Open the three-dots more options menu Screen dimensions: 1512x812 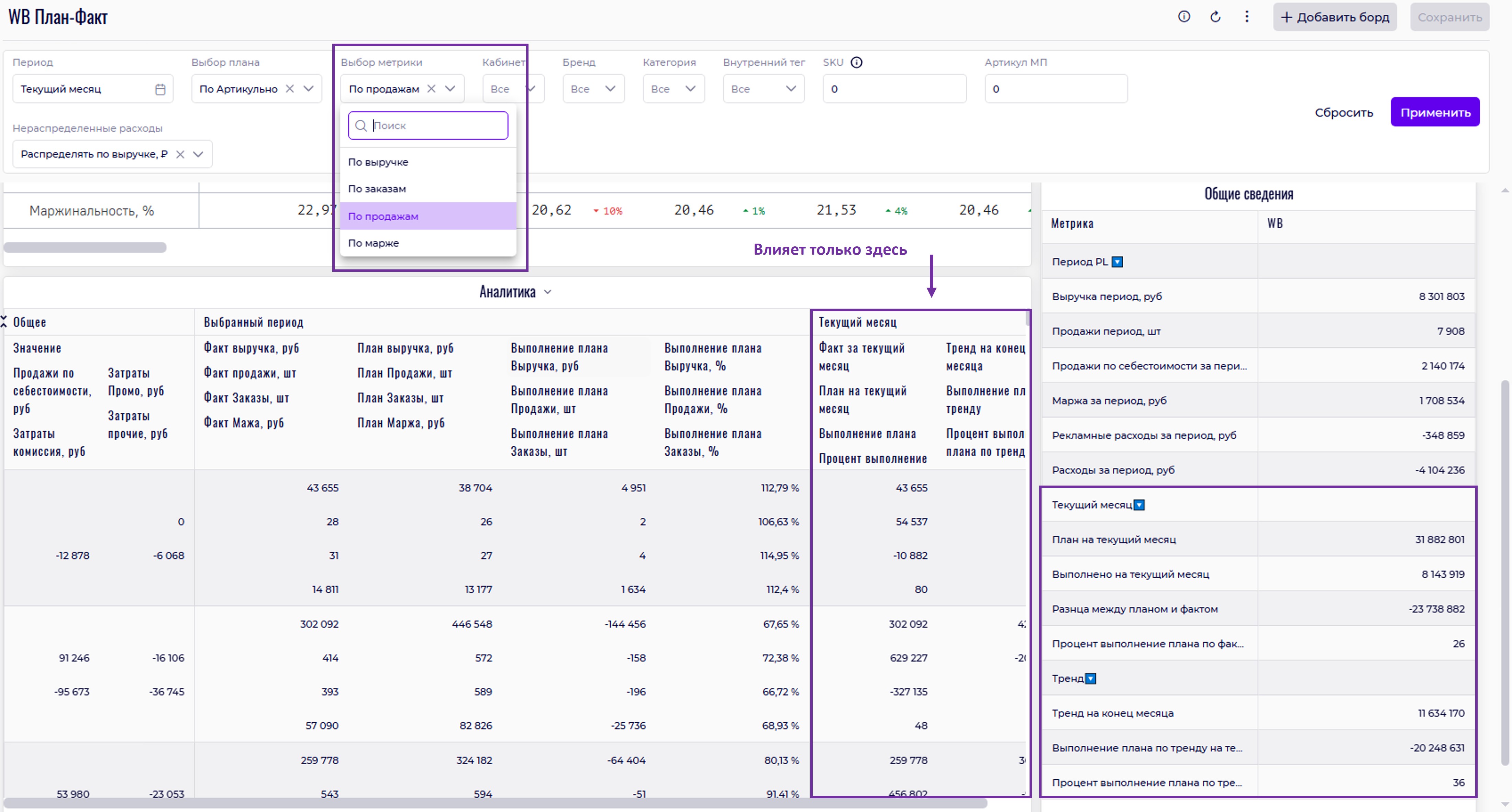[1247, 16]
